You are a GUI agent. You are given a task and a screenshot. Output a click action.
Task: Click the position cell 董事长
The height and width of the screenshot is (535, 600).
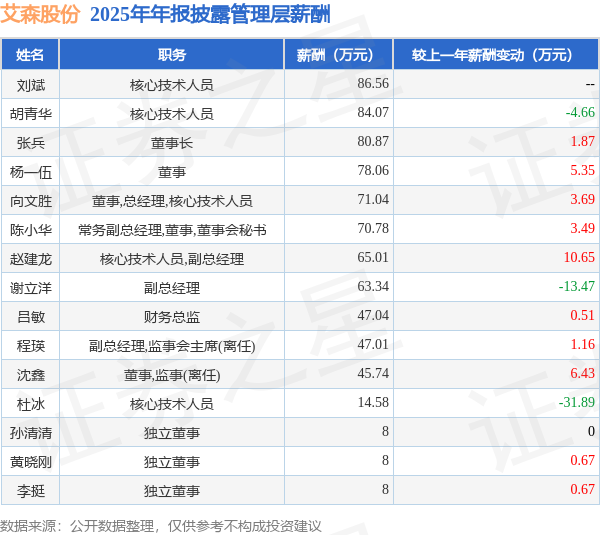tap(172, 143)
